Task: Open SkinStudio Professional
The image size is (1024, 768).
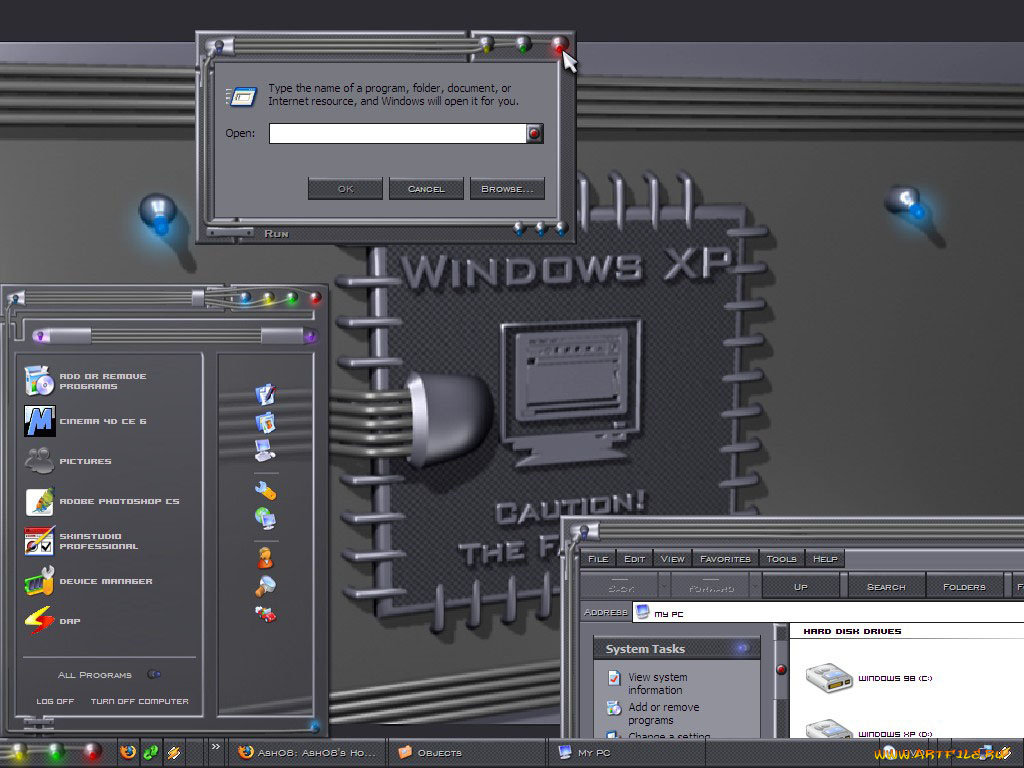Action: tap(100, 540)
